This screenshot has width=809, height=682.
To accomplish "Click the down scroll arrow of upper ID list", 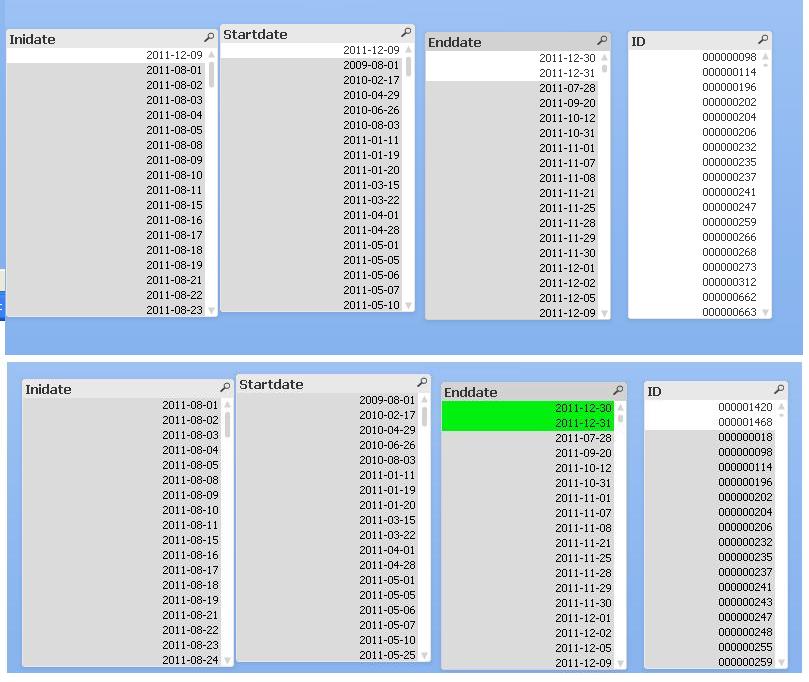I will (x=766, y=312).
